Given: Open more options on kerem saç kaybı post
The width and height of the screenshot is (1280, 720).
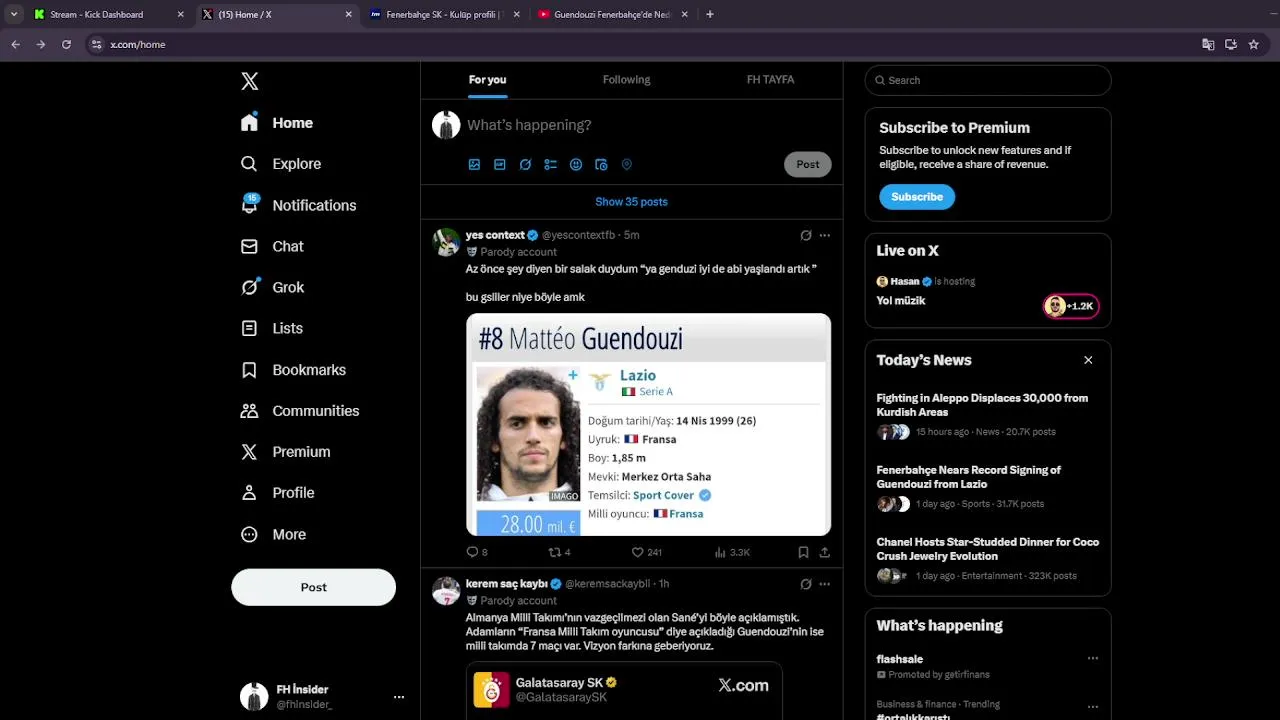Looking at the screenshot, I should [825, 584].
